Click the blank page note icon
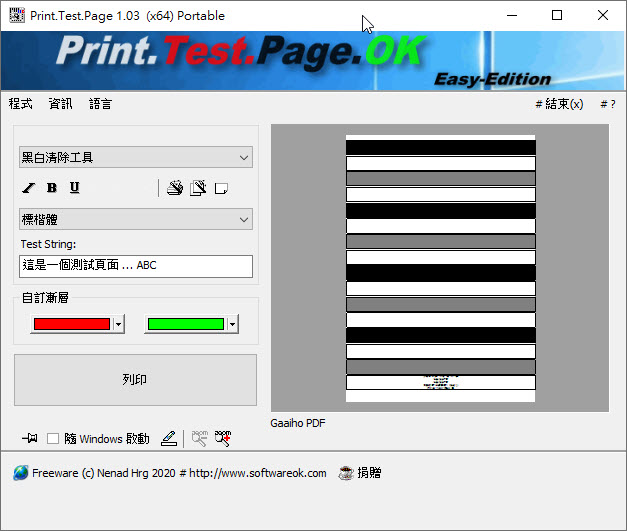The width and height of the screenshot is (627, 531). 221,188
